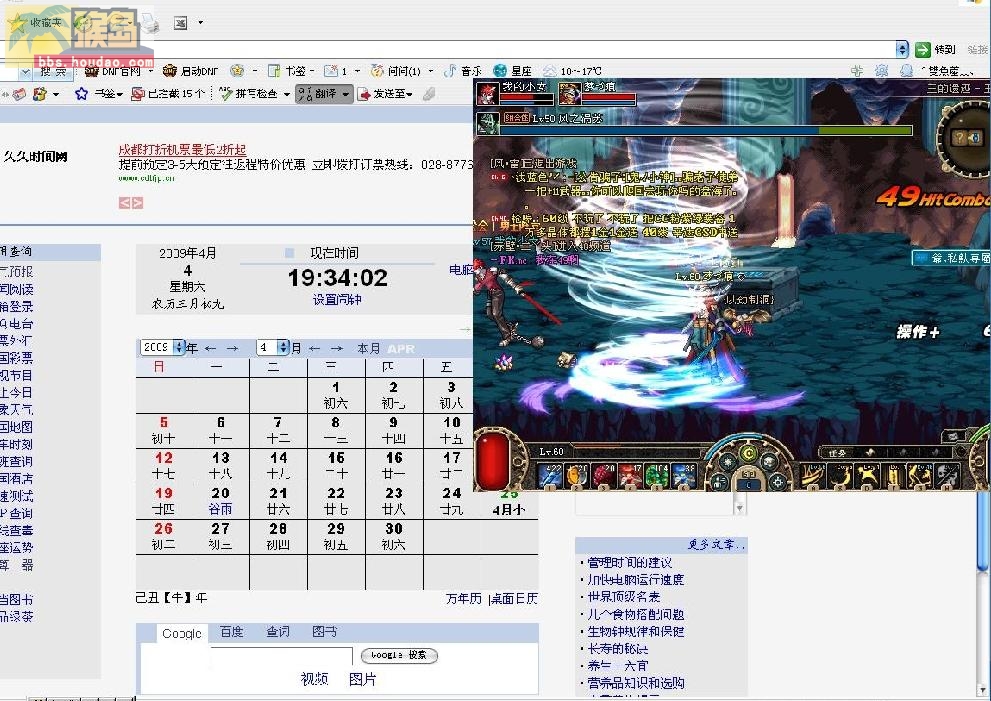The height and width of the screenshot is (701, 991).
Task: Click the printer icon in browser toolbar
Action: pos(149,23)
